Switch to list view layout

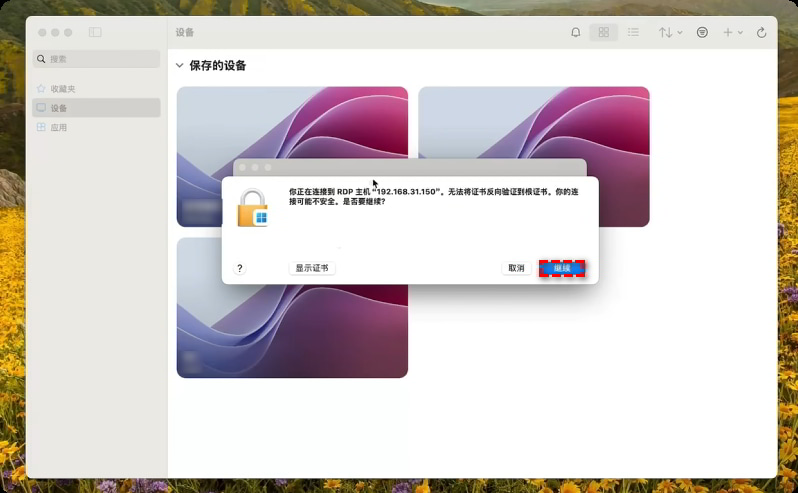[x=633, y=33]
